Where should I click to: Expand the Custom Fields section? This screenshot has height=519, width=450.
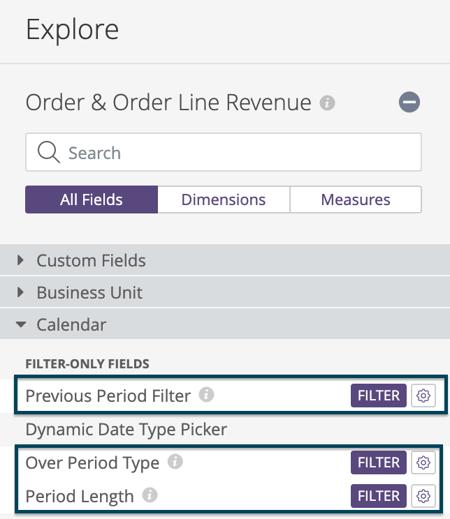point(225,260)
